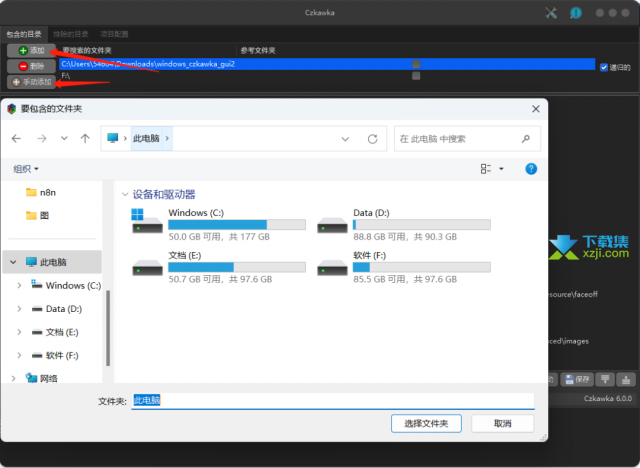The height and width of the screenshot is (468, 640).
Task: Open the 组织 menu
Action: pyautogui.click(x=26, y=169)
